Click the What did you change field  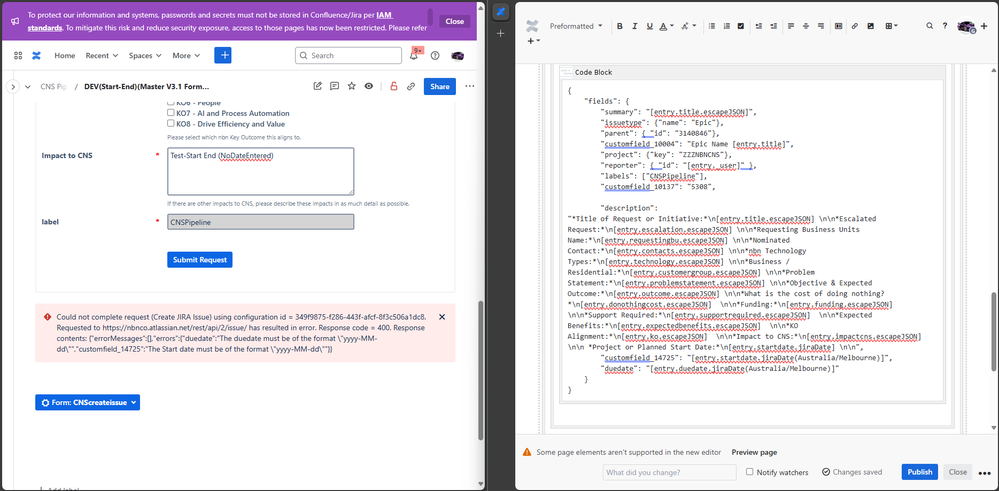click(671, 473)
